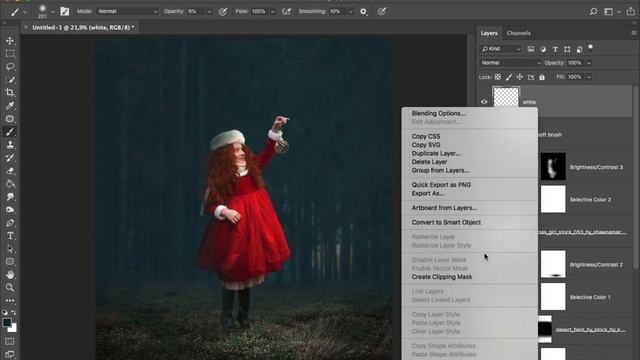The image size is (640, 360).
Task: Toggle lock transparent pixels
Action: tap(498, 77)
